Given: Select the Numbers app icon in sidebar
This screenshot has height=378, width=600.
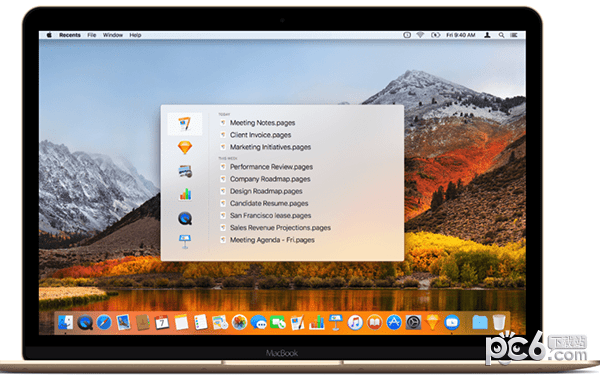Looking at the screenshot, I should point(185,194).
